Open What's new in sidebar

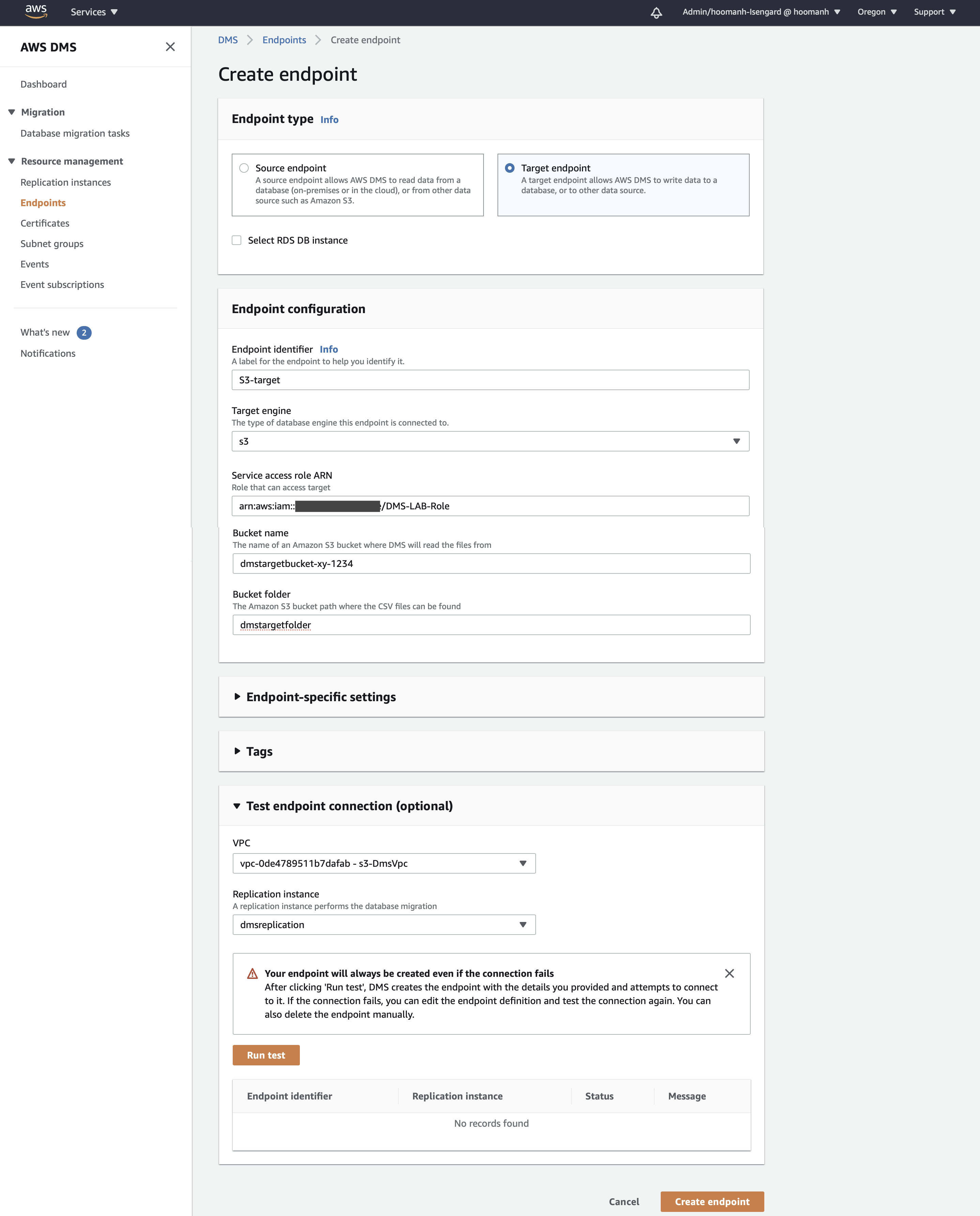(45, 333)
